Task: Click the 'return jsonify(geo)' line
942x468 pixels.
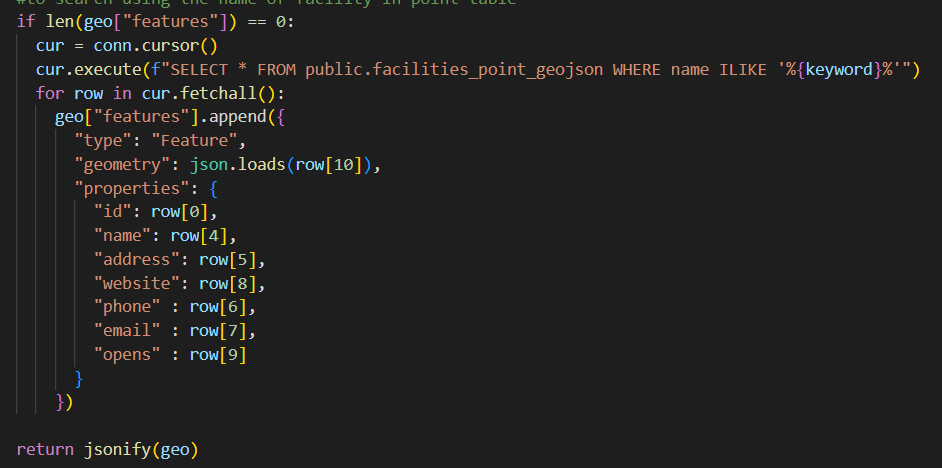Action: (108, 449)
